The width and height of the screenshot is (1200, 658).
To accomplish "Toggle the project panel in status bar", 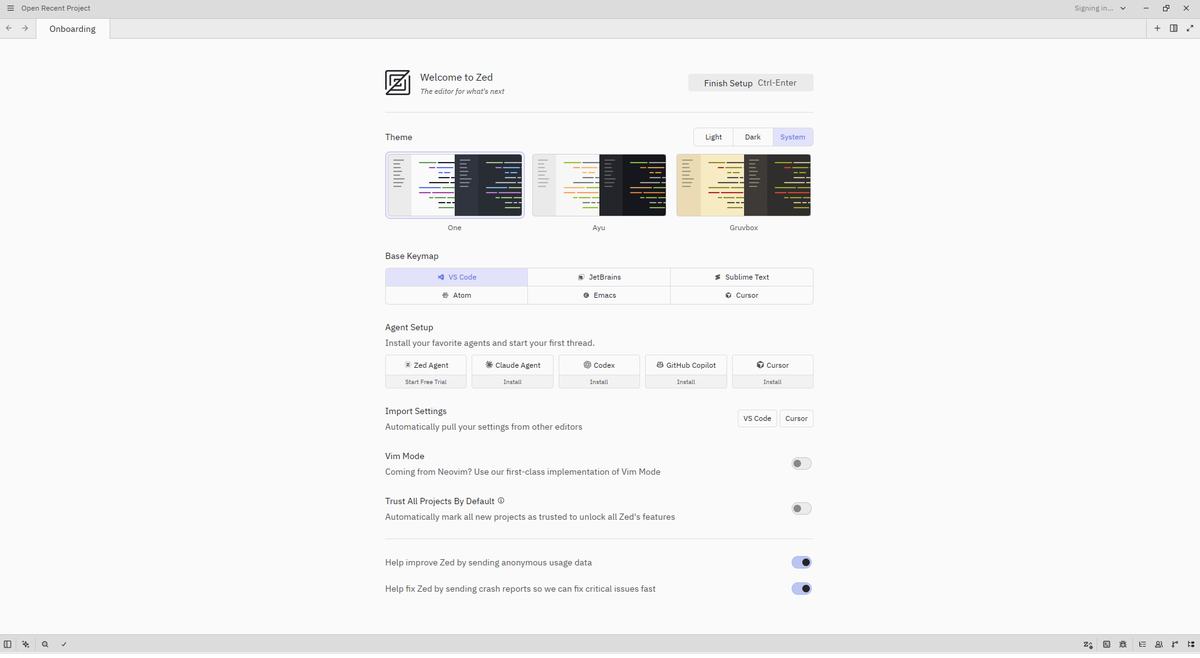I will coord(8,644).
